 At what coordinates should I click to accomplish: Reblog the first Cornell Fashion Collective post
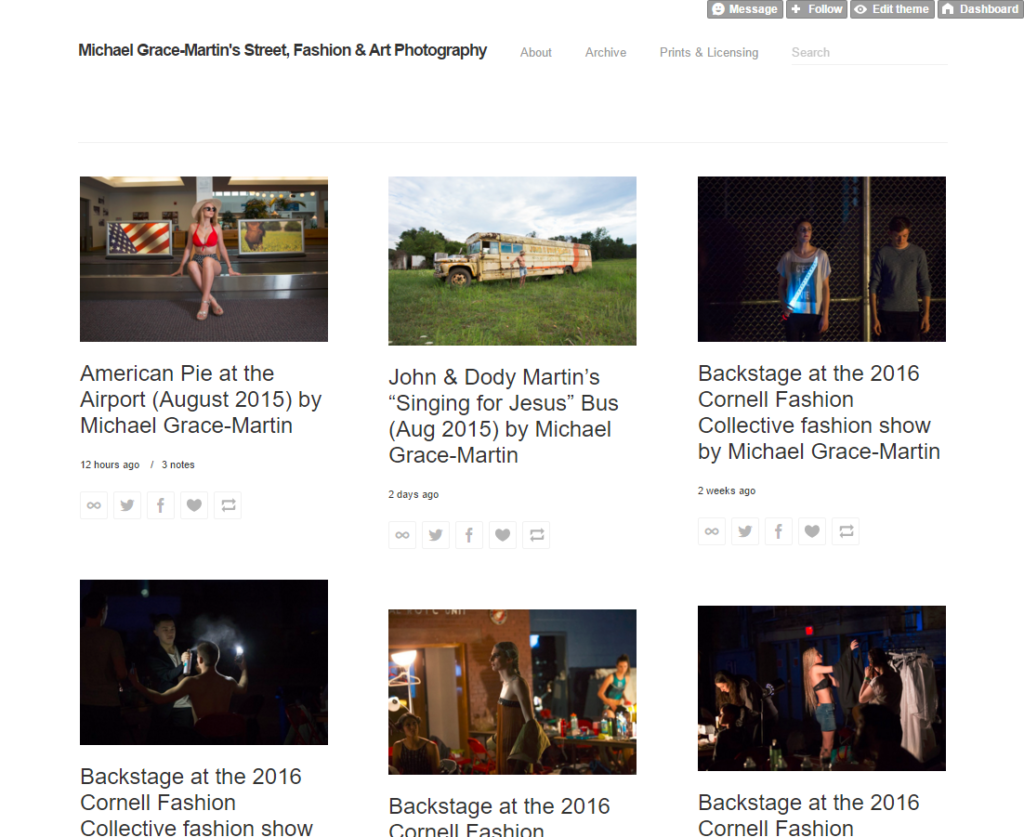point(846,532)
